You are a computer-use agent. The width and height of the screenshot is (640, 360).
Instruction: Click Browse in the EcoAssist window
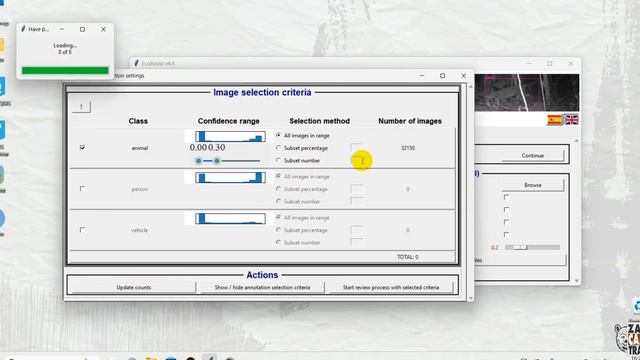tap(533, 185)
